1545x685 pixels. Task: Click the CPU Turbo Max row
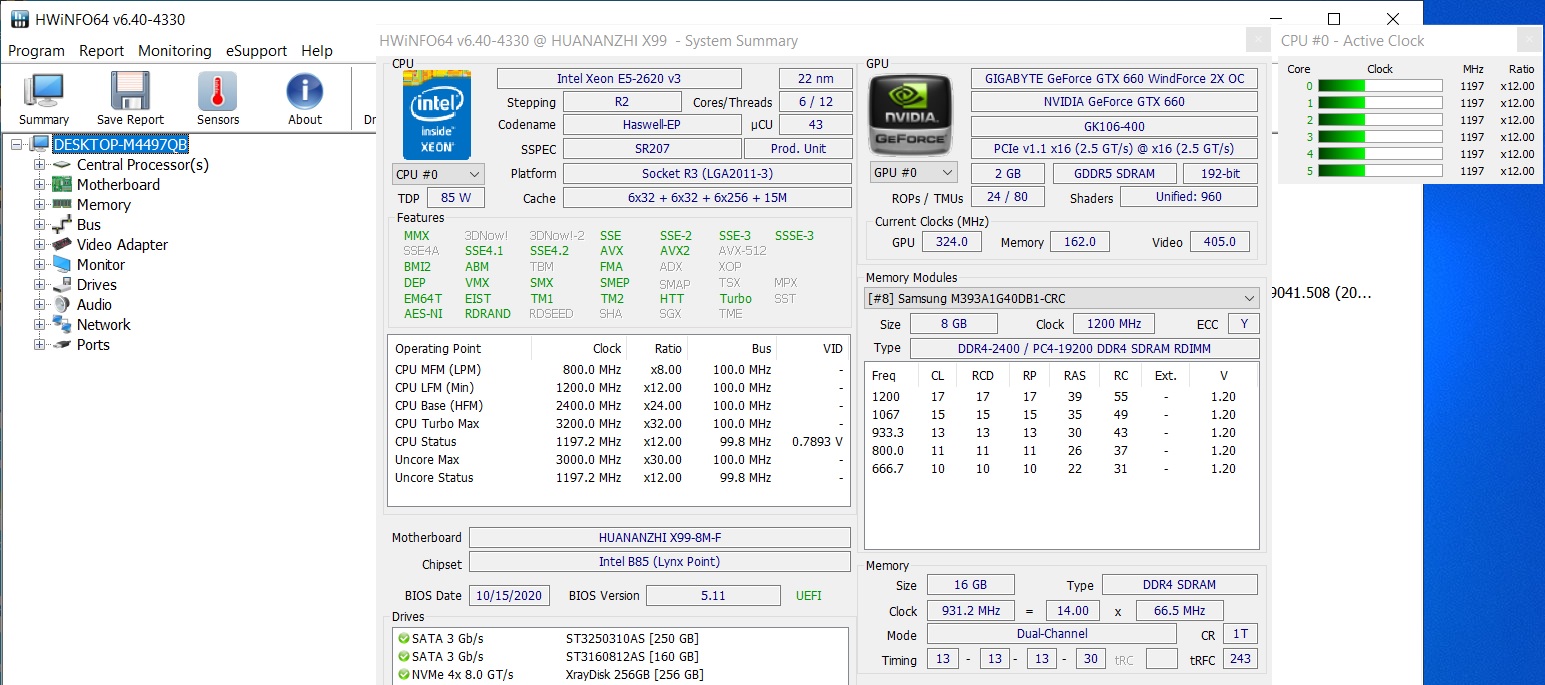click(619, 424)
